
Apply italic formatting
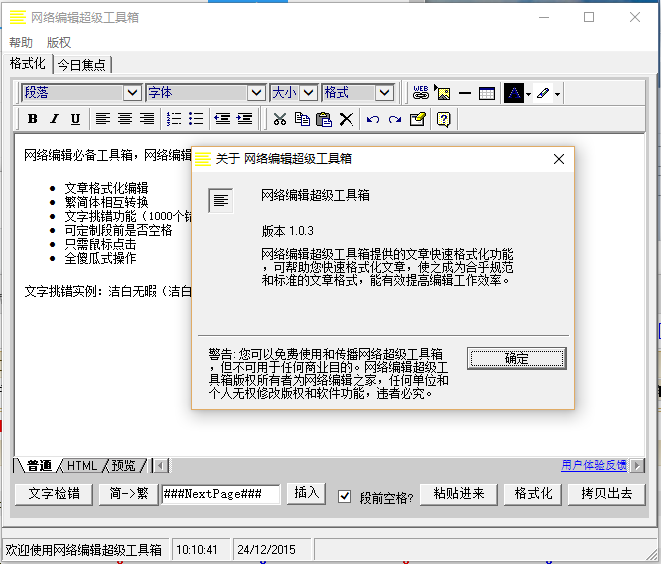pyautogui.click(x=54, y=119)
